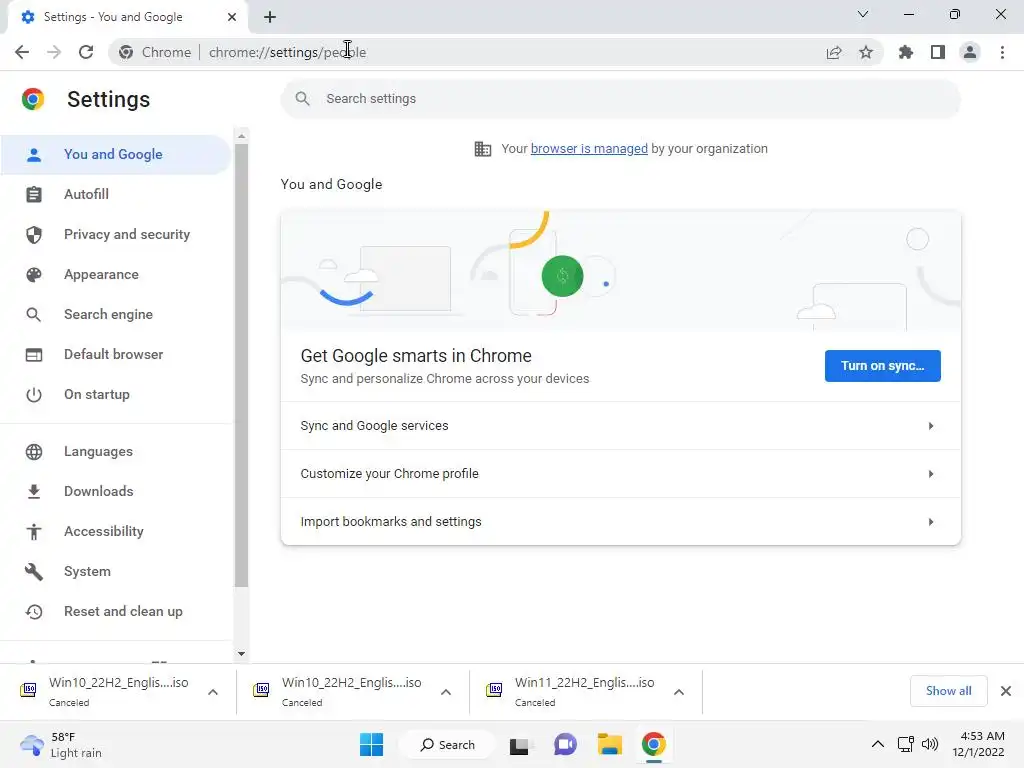Screen dimensions: 1024x768
Task: Click the volume speaker icon in tray
Action: click(x=930, y=744)
